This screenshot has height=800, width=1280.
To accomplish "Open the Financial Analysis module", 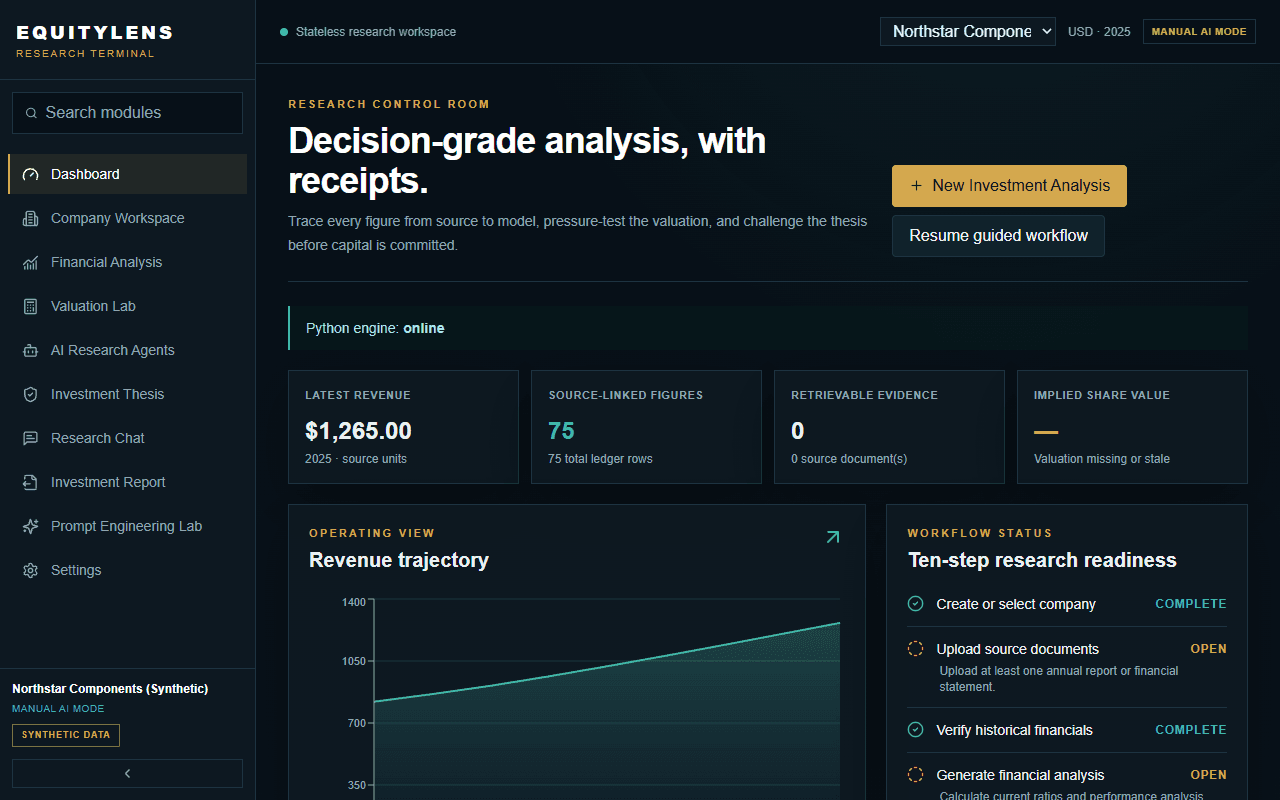I will 127,262.
